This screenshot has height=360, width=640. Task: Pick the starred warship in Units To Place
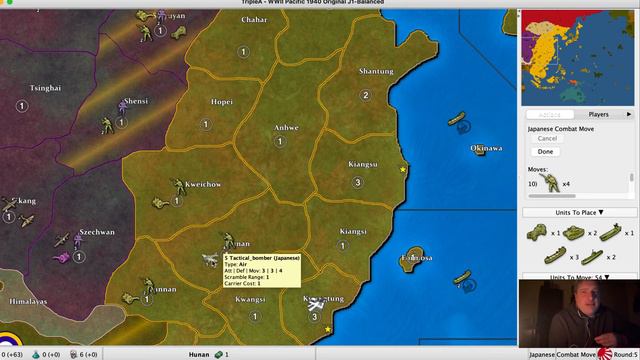(x=611, y=231)
